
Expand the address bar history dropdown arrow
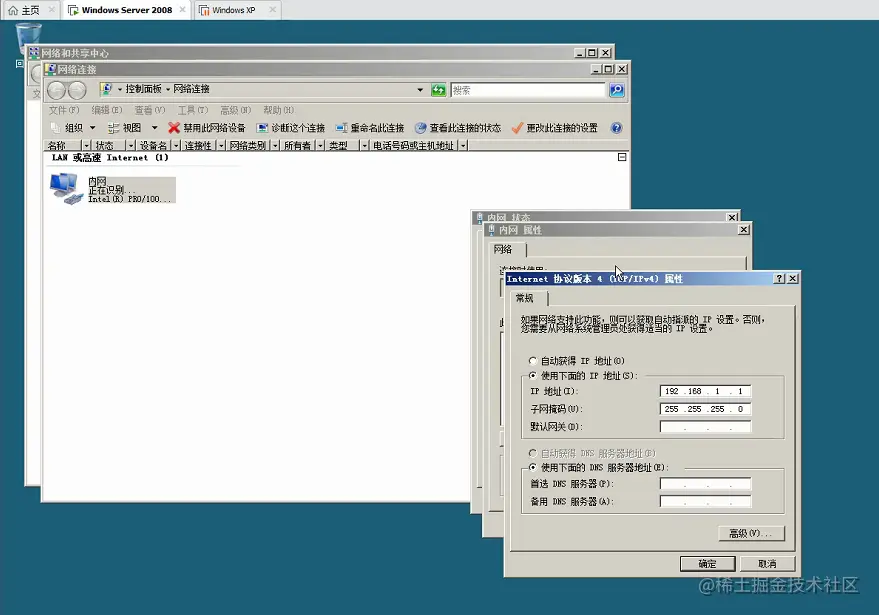click(x=420, y=90)
